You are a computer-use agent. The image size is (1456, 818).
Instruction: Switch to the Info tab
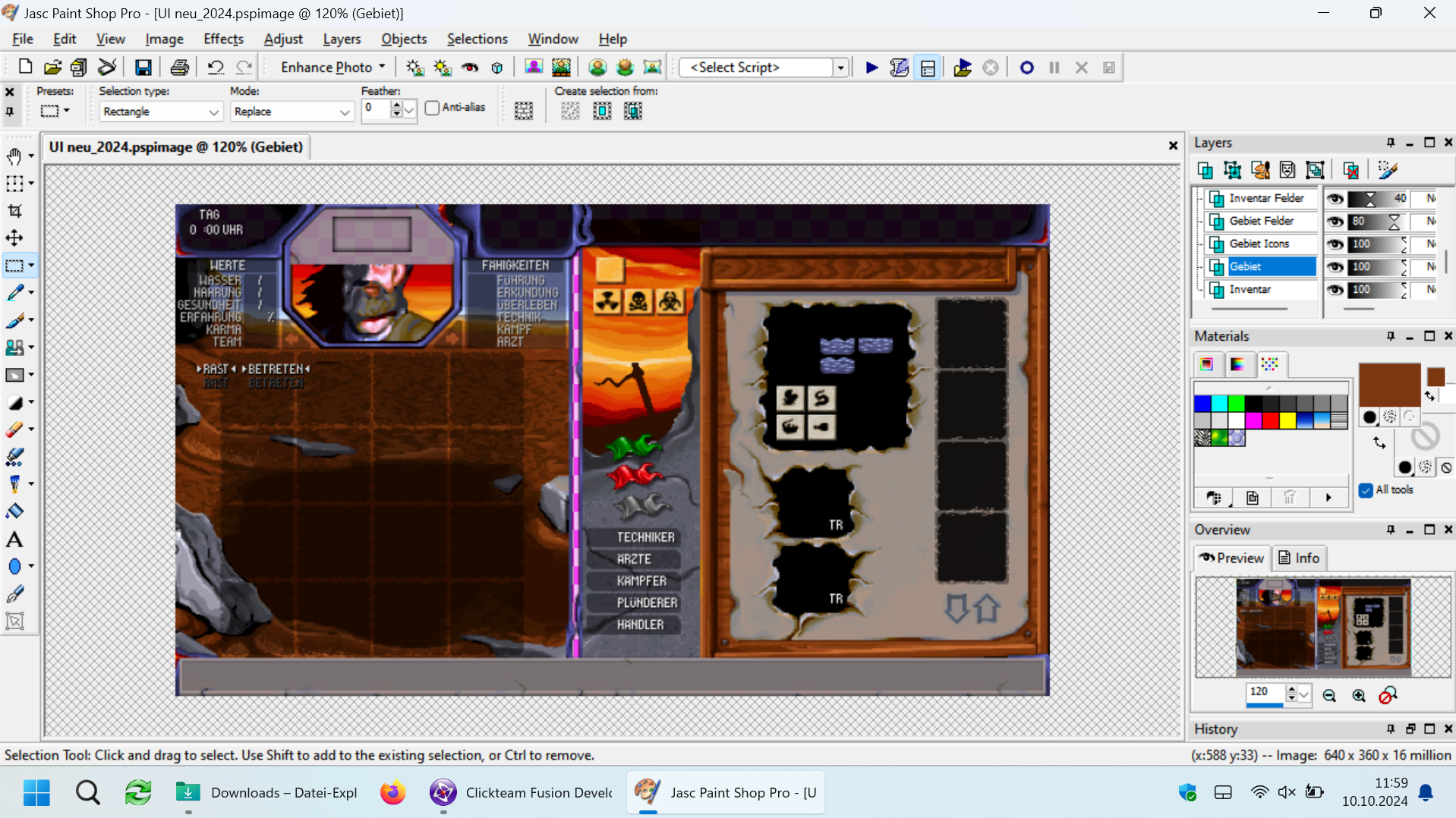(1299, 558)
